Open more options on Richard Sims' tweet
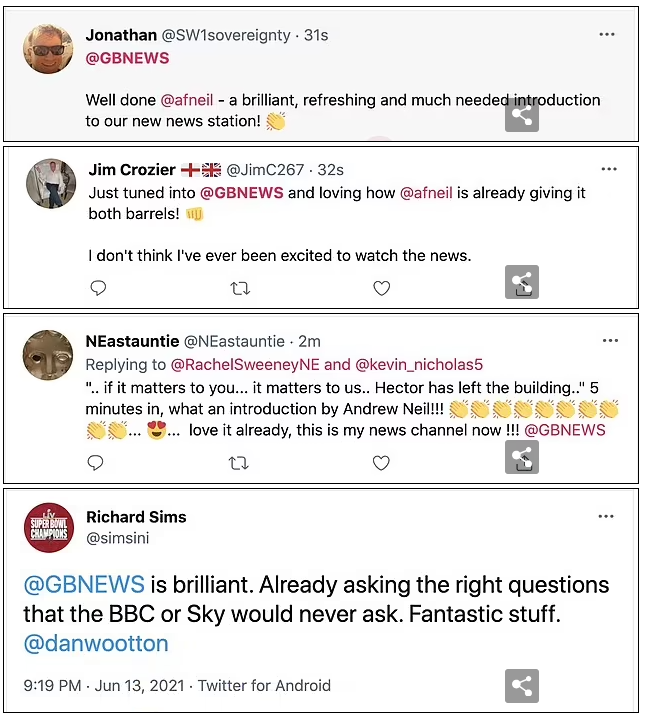This screenshot has height=715, width=646. [606, 516]
